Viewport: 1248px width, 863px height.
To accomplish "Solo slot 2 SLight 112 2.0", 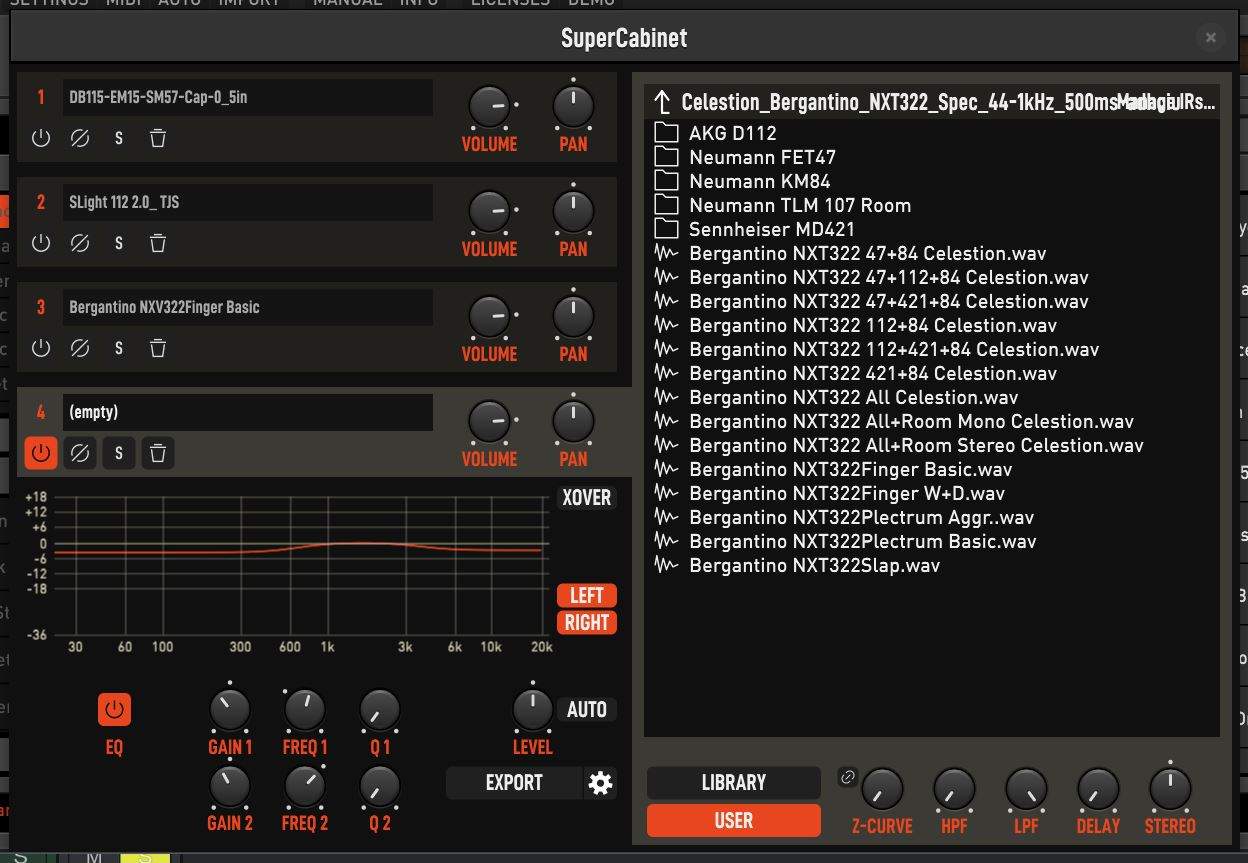I will coord(119,243).
